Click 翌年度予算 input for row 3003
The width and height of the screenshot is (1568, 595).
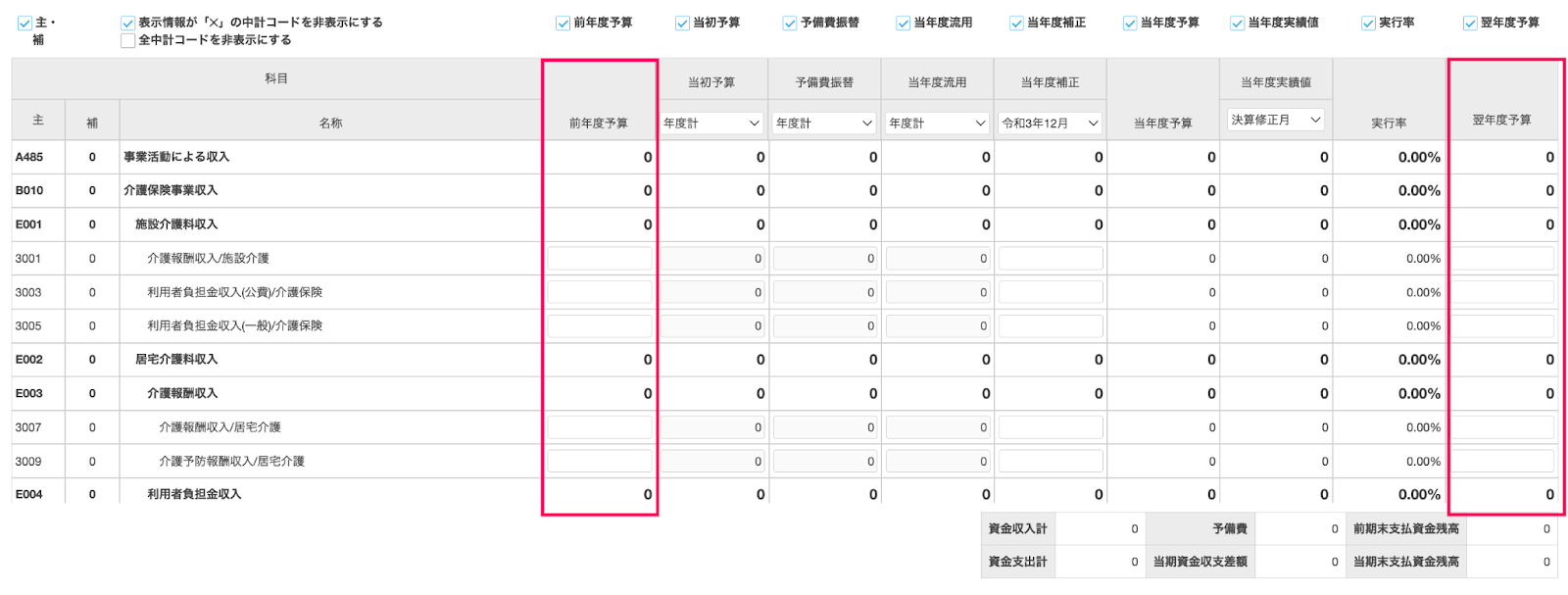pos(1502,292)
